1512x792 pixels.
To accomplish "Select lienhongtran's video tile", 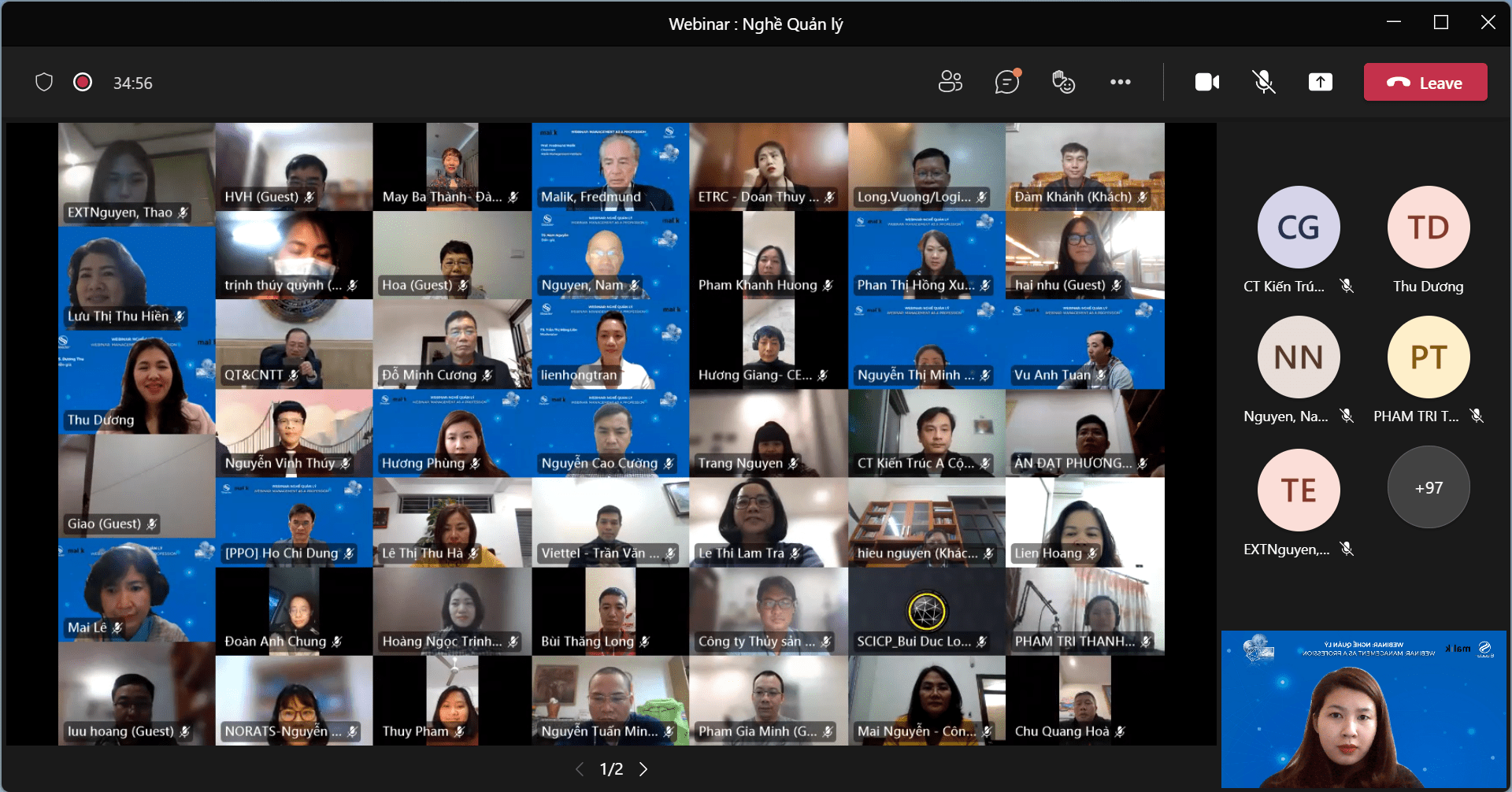I will pyautogui.click(x=610, y=344).
